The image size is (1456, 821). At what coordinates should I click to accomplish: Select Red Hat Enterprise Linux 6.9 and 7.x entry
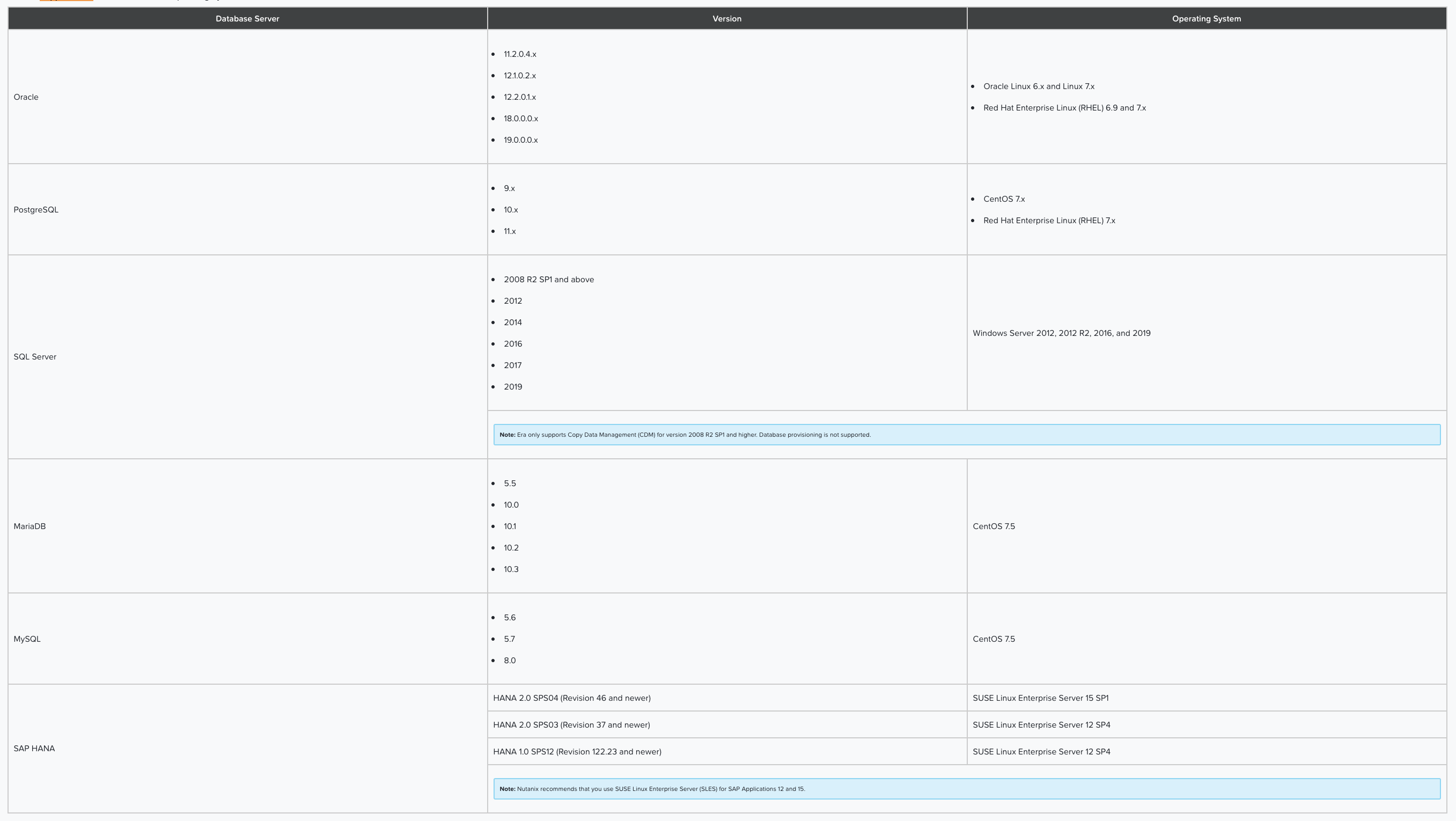point(1064,108)
